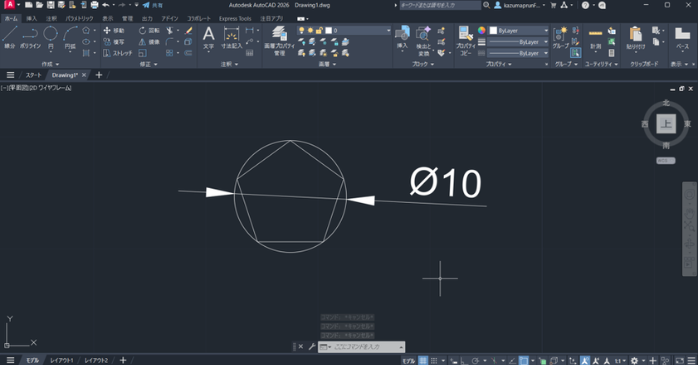
Task: Open the Express Tools ribbon tab
Action: 235,19
